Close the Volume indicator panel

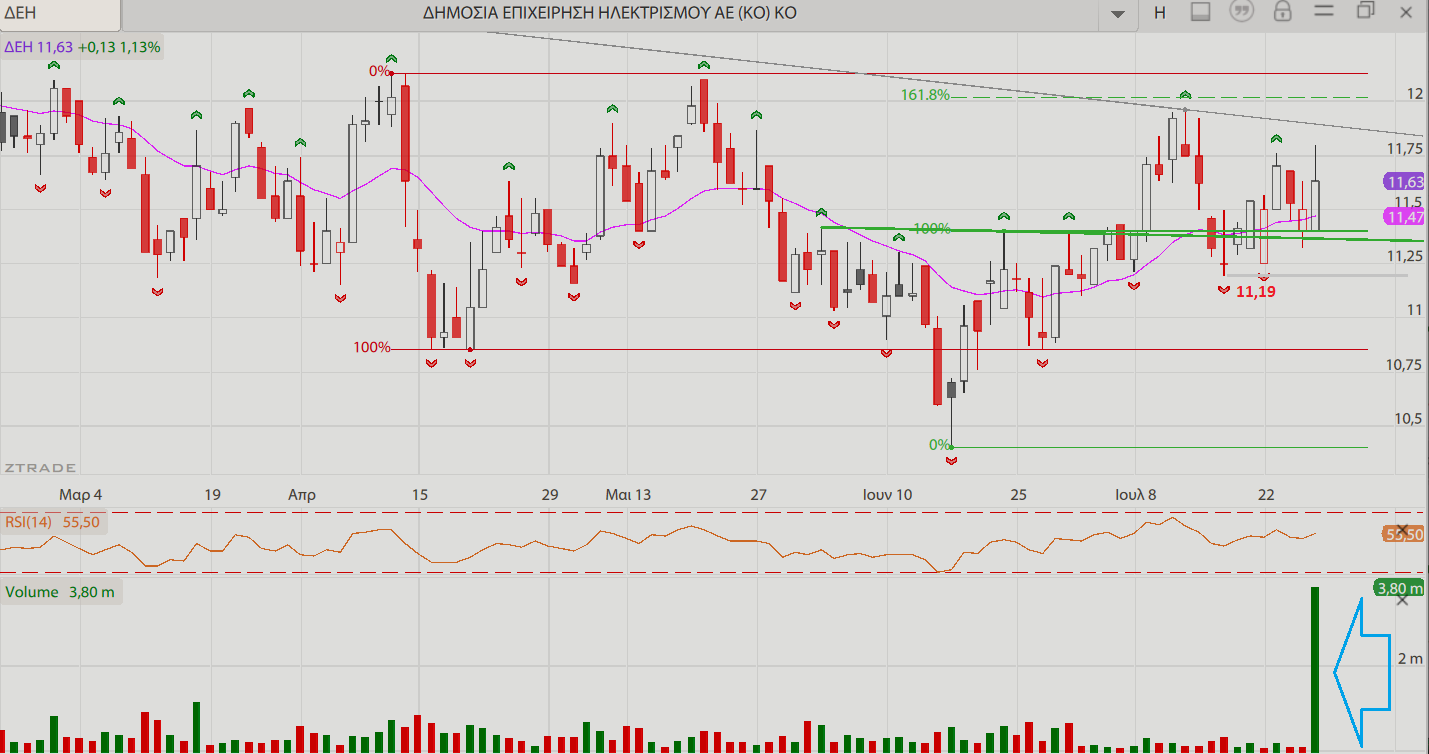coord(1402,599)
